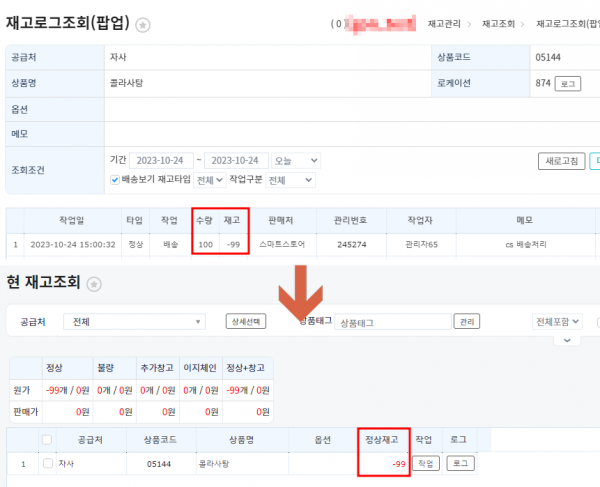Click the 새로고침 button
The image size is (600, 487).
tap(561, 161)
